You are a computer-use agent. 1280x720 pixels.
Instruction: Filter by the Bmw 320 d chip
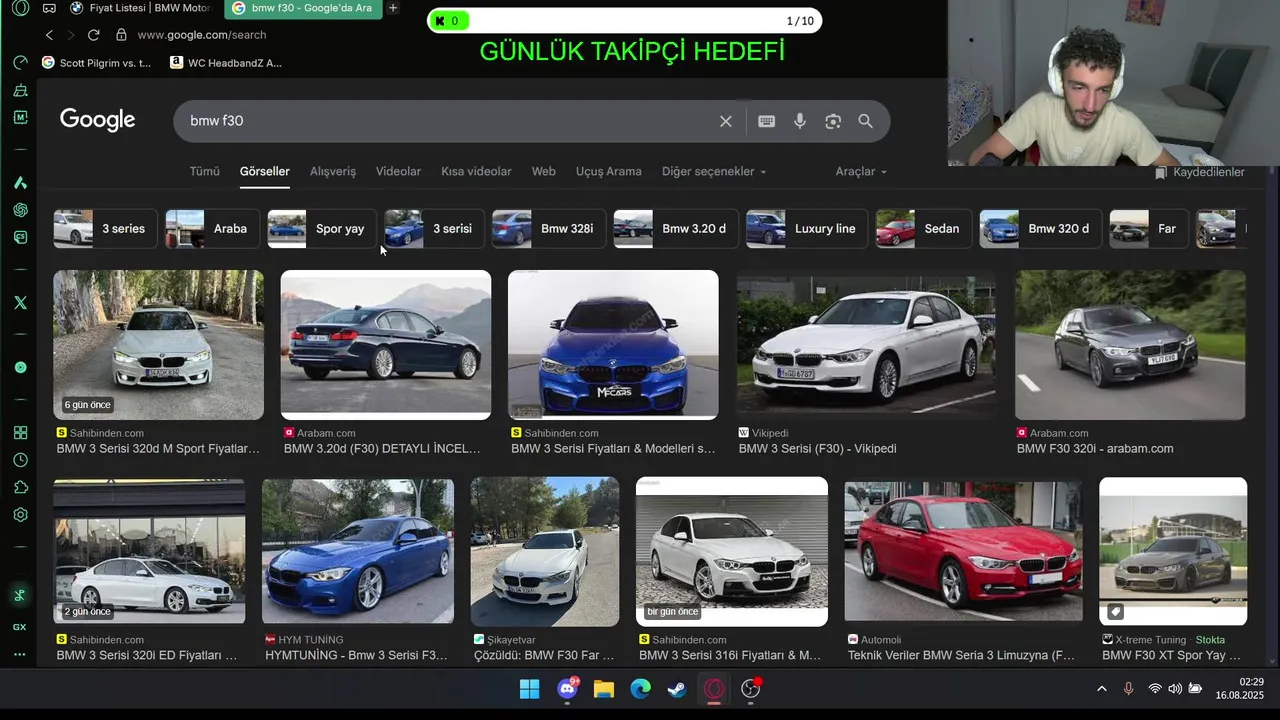pos(1040,229)
